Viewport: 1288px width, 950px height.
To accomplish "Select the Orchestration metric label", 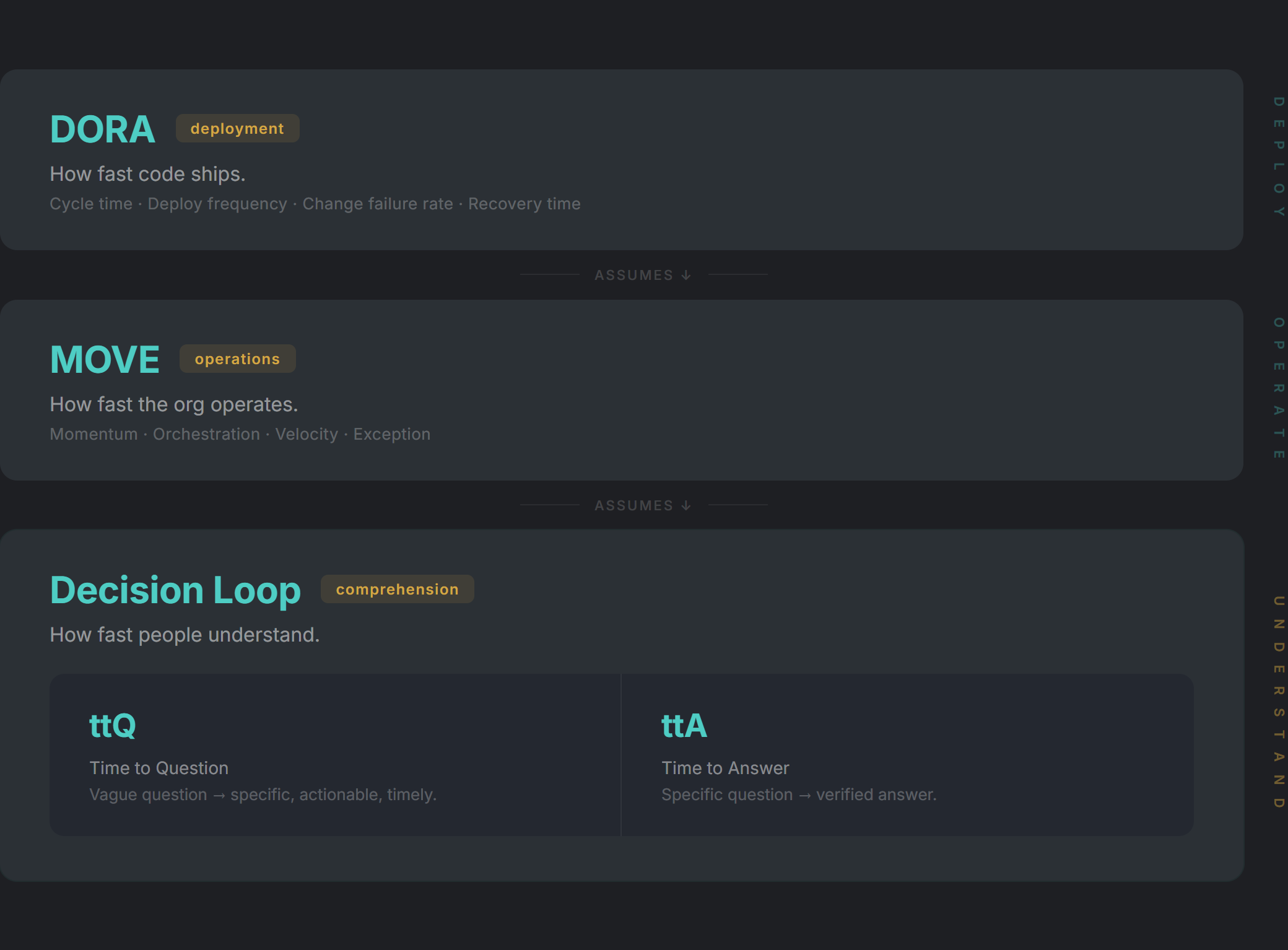I will 206,434.
